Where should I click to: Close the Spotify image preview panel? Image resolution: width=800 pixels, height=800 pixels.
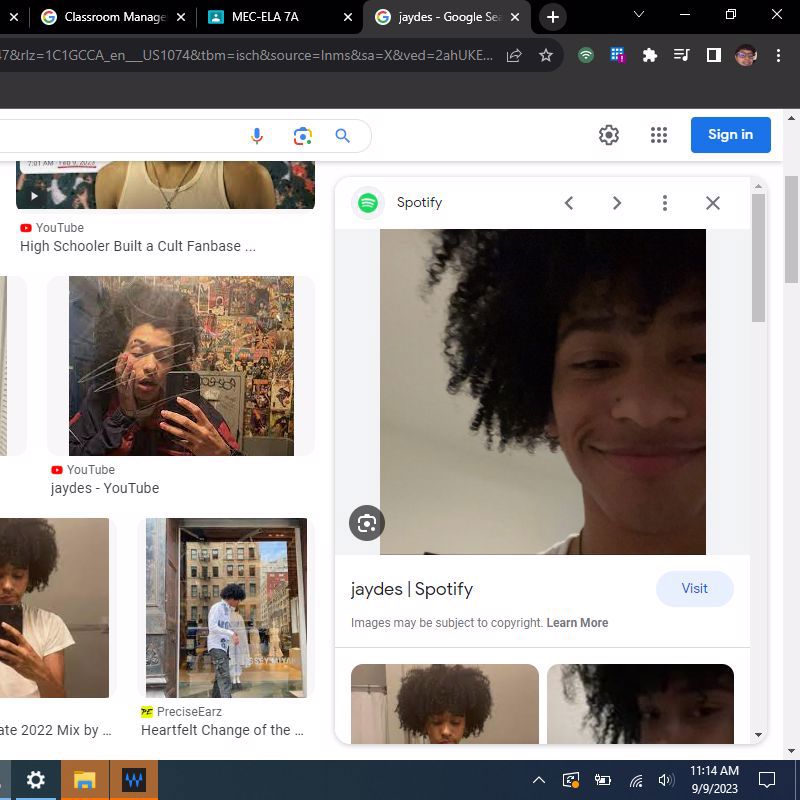[712, 203]
